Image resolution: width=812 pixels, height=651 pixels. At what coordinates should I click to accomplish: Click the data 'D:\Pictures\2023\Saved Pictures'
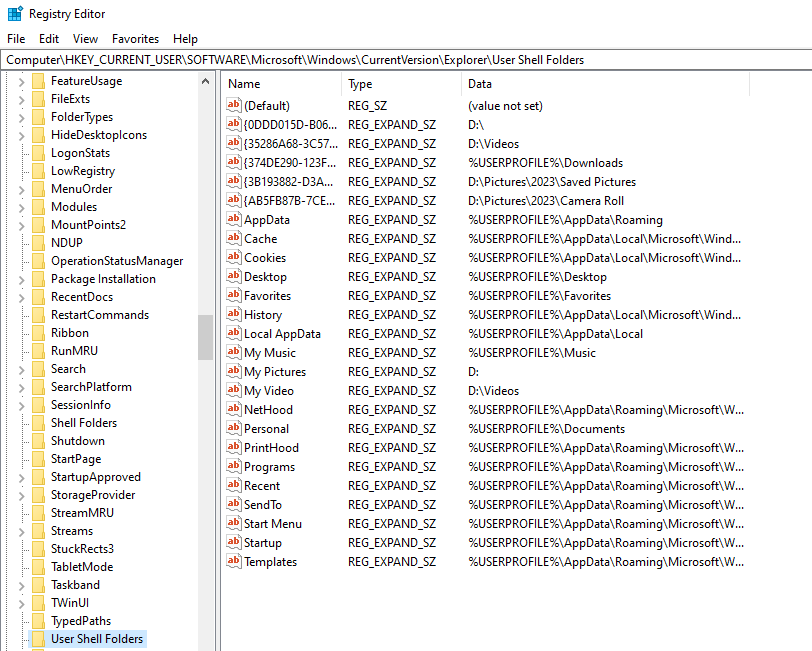[552, 182]
